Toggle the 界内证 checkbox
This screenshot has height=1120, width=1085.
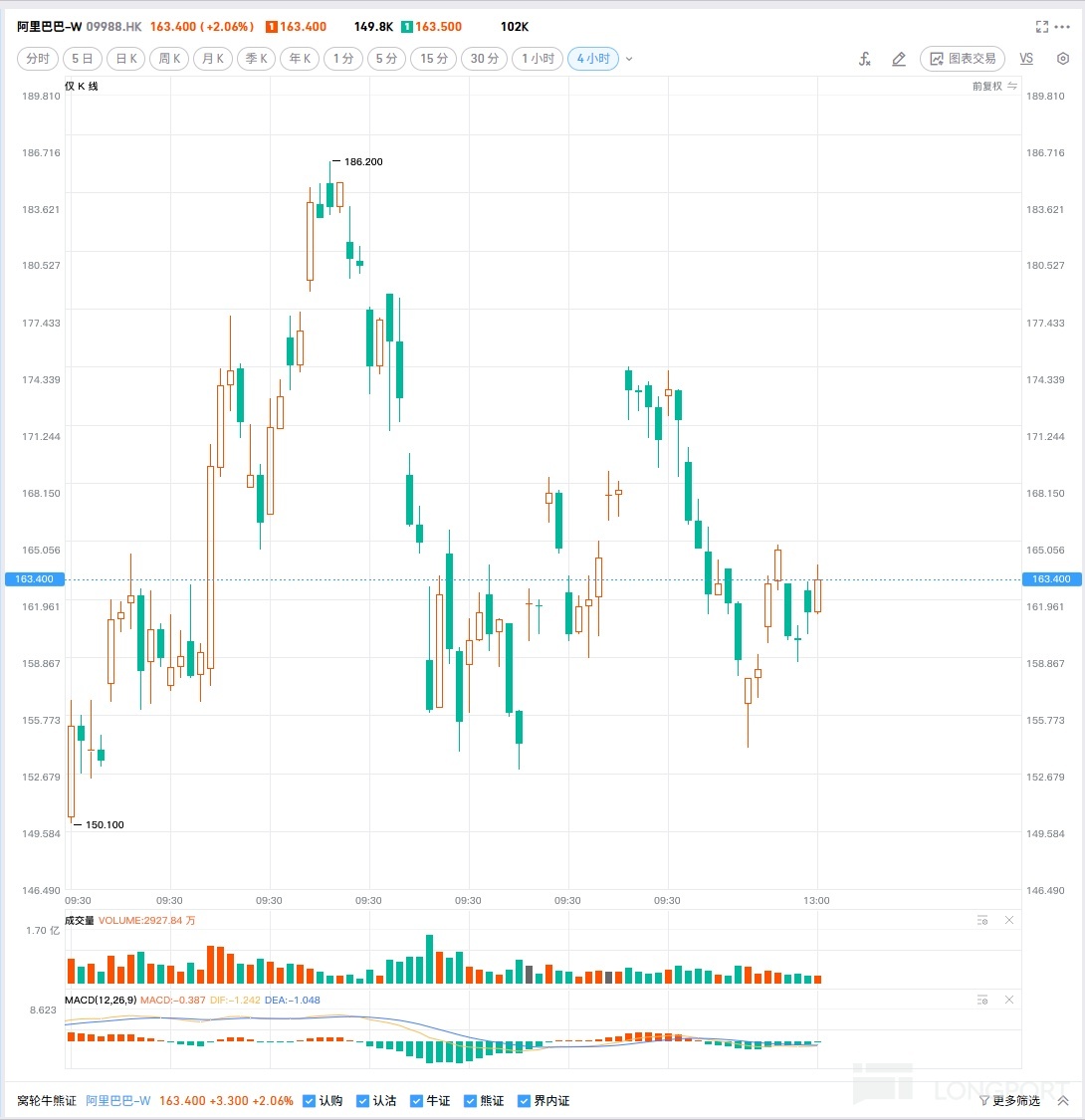click(x=524, y=1101)
